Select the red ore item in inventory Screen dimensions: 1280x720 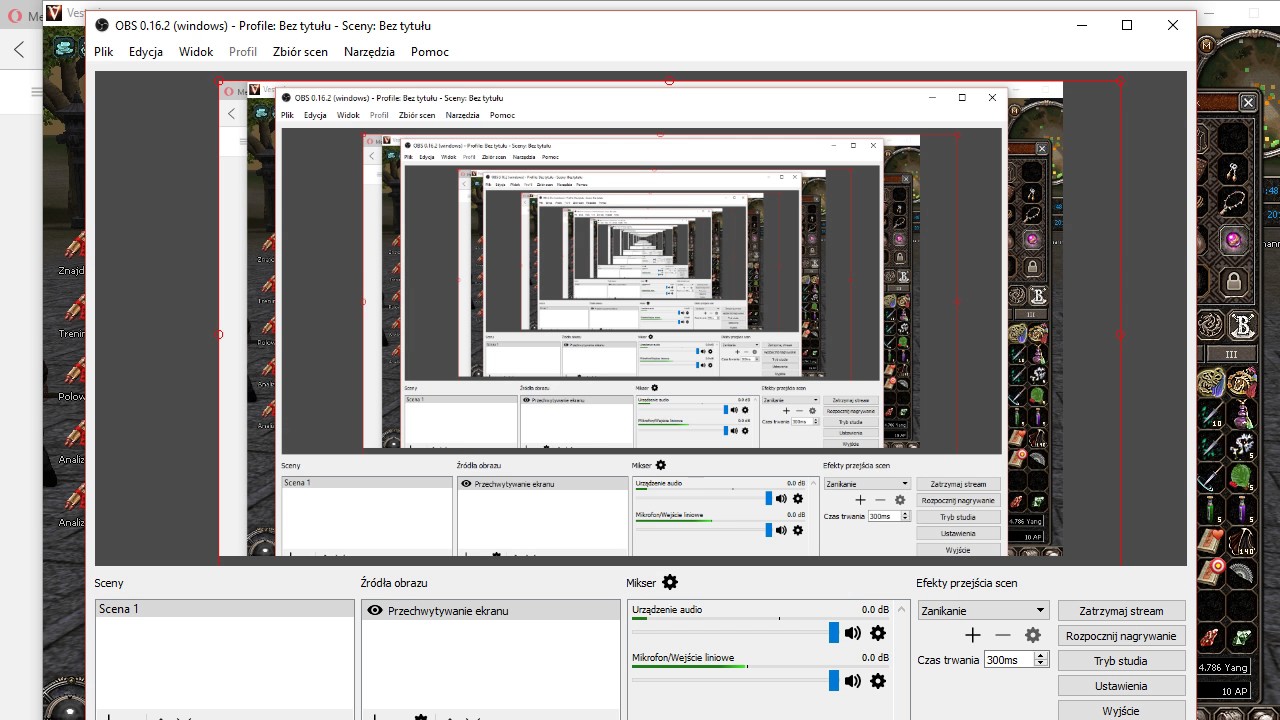[x=1210, y=637]
